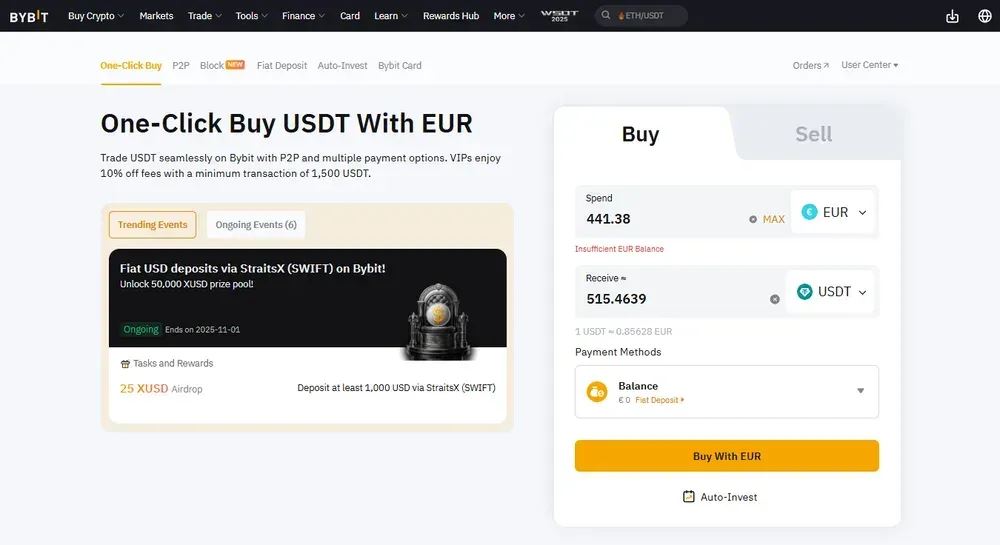The width and height of the screenshot is (1000, 545).
Task: Click the MAX amount button
Action: [774, 219]
